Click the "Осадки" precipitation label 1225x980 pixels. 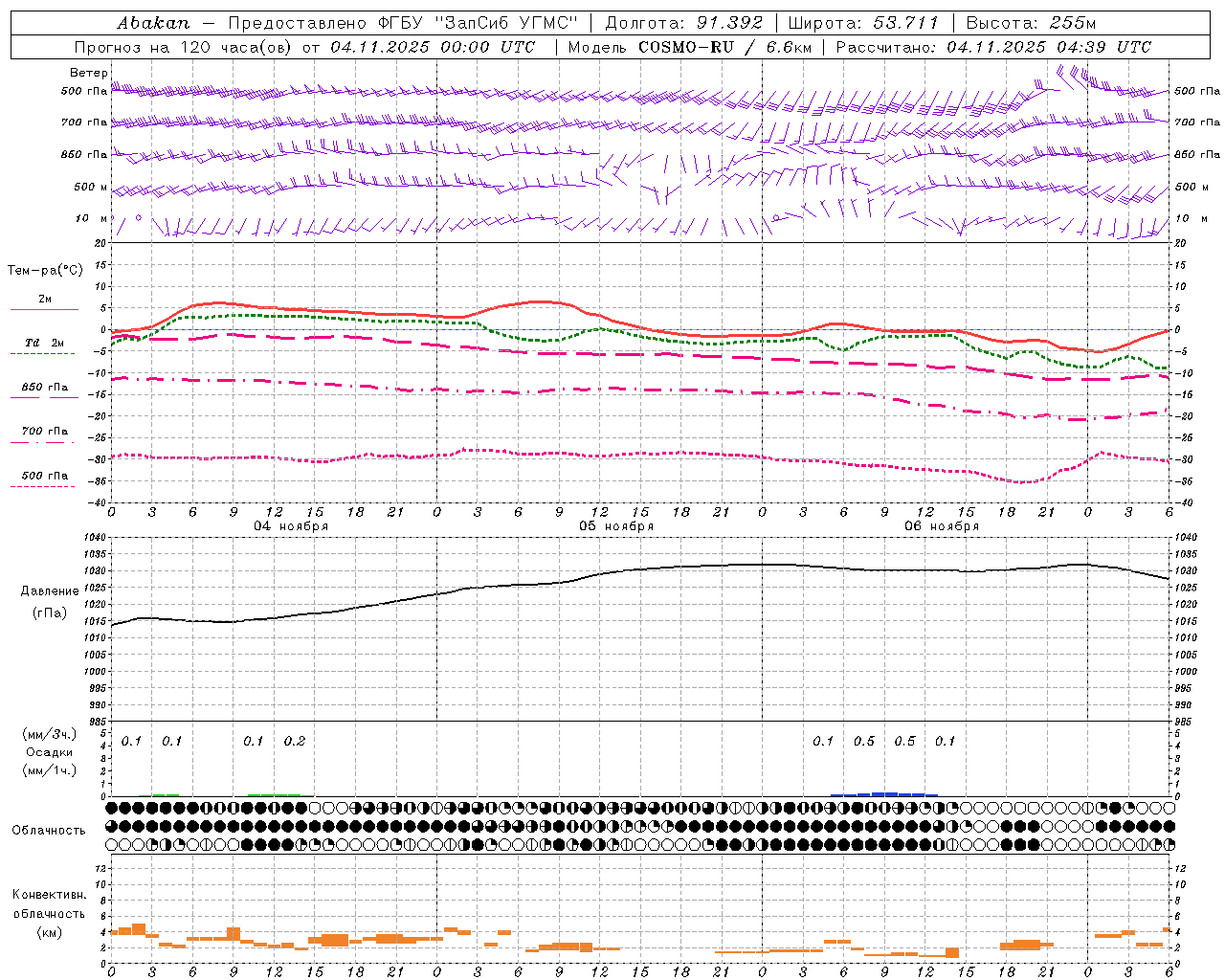click(x=50, y=752)
